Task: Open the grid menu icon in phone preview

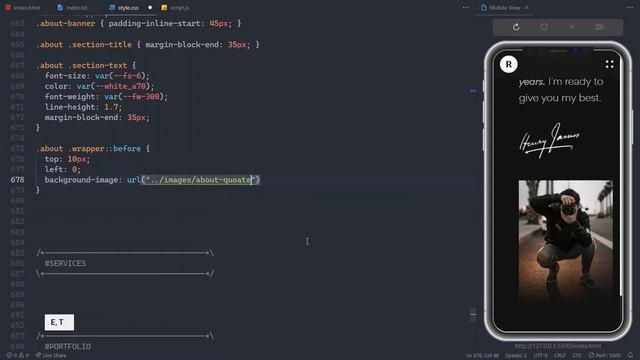Action: (x=609, y=64)
